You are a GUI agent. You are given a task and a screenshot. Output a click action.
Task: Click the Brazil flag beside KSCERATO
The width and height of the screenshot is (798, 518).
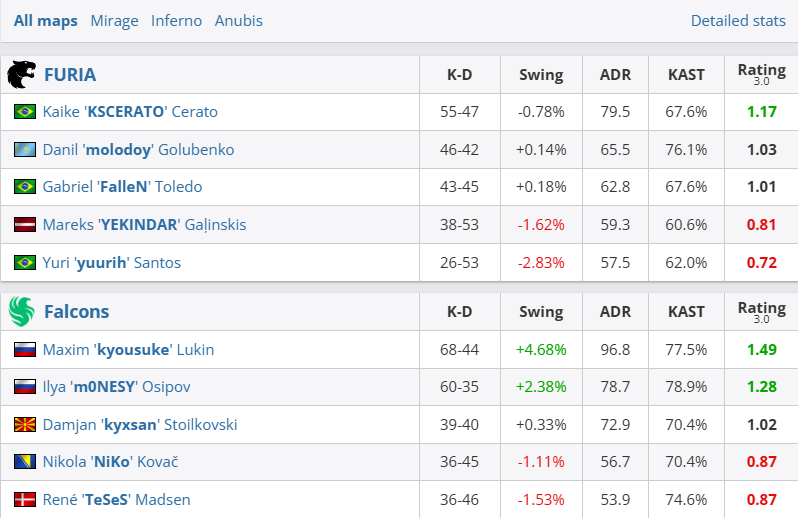(x=25, y=112)
